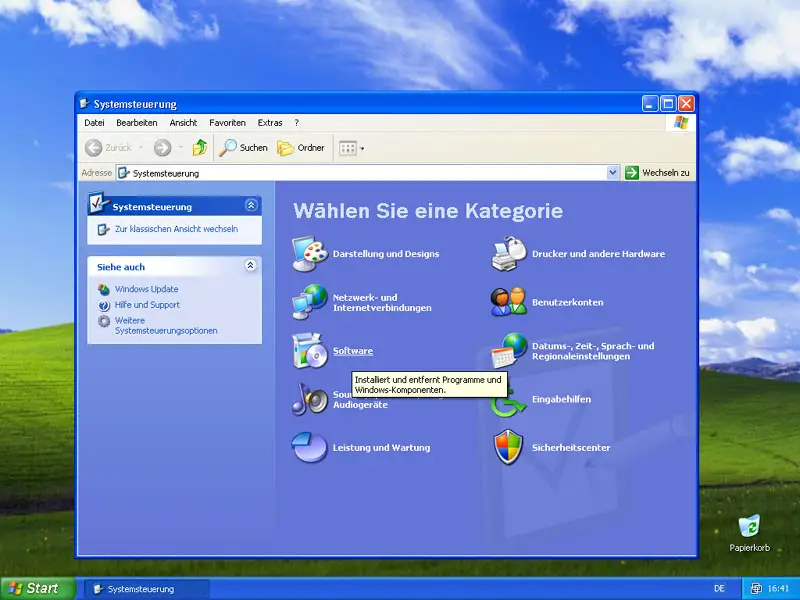Collapse the Systemsteuerung side panel
The height and width of the screenshot is (600, 800).
[251, 205]
